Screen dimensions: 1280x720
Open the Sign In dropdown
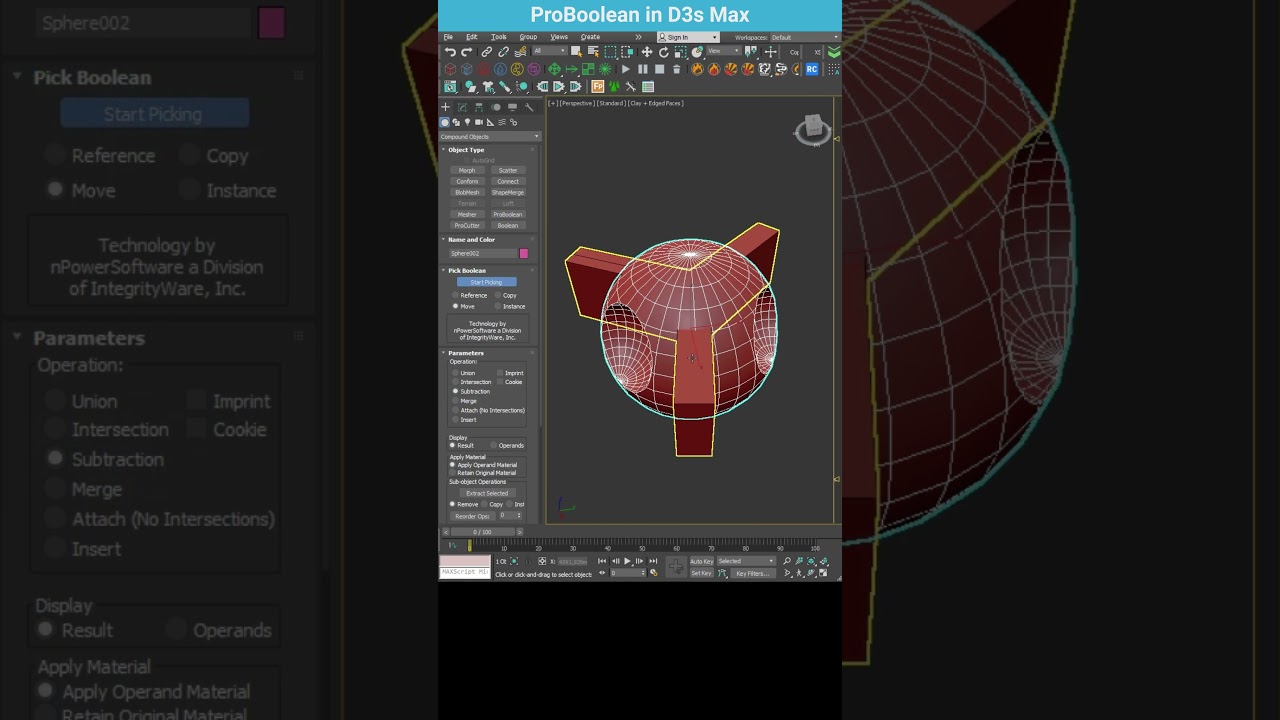click(688, 37)
